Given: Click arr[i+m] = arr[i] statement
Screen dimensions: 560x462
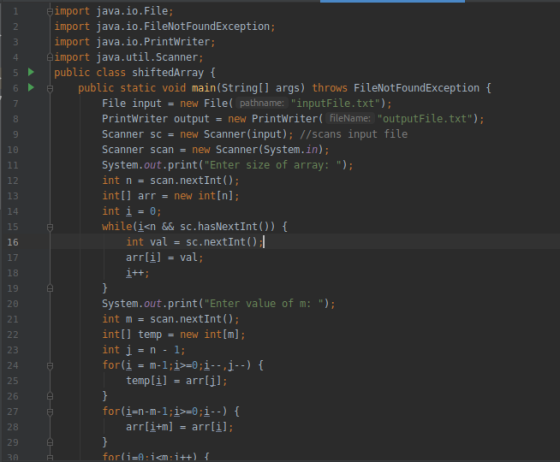Looking at the screenshot, I should [180, 427].
